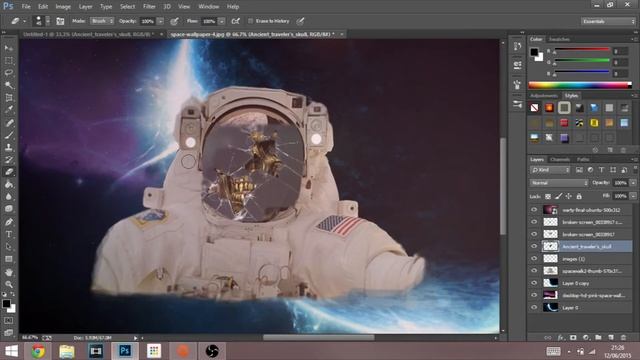
Task: Open the Filter menu
Action: pyautogui.click(x=149, y=7)
